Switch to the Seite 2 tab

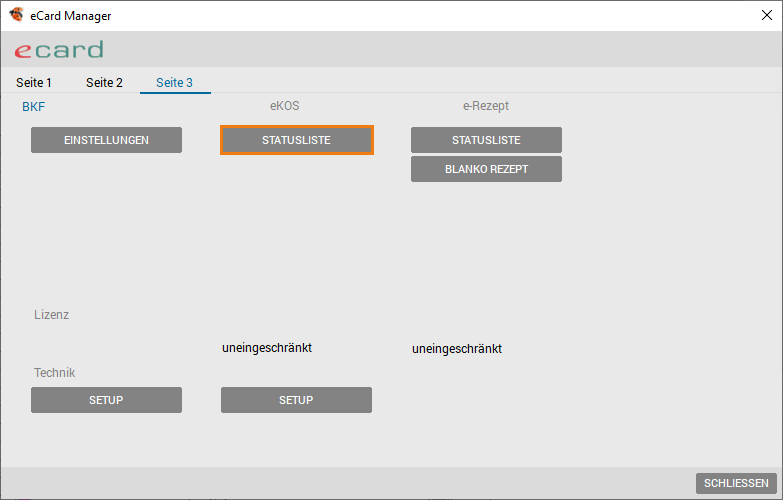[x=104, y=82]
